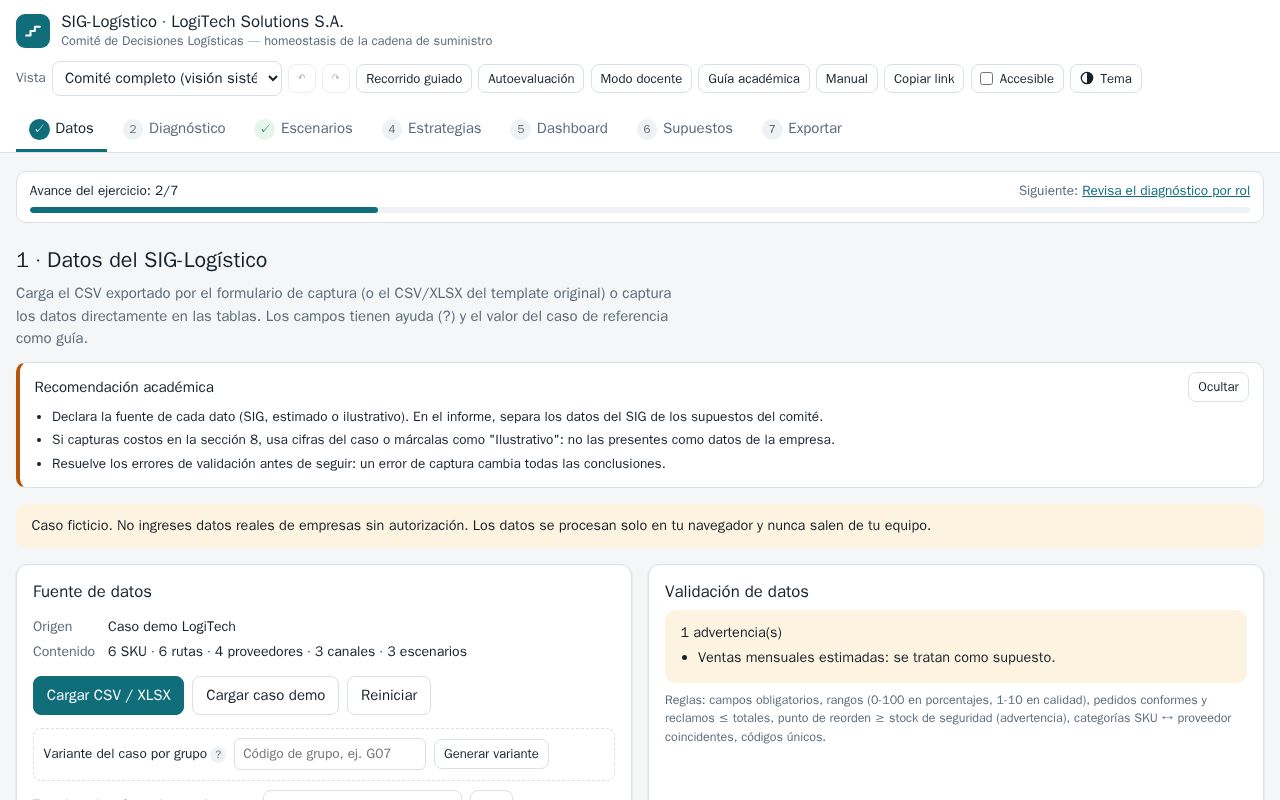Hide the Recomendación académica panel with Ocultar
This screenshot has width=1280, height=800.
[1218, 387]
